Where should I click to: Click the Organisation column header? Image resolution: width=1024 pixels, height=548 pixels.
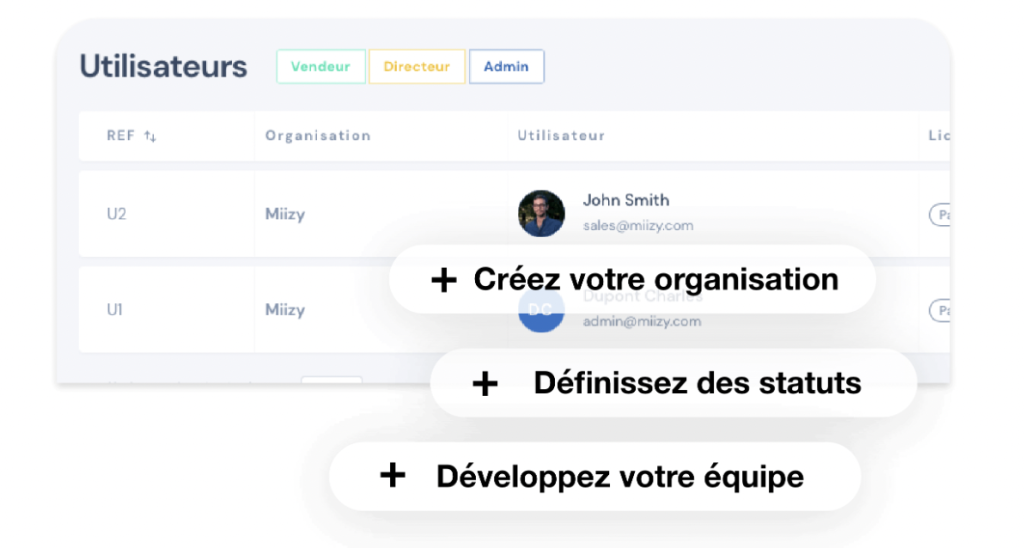pos(317,136)
